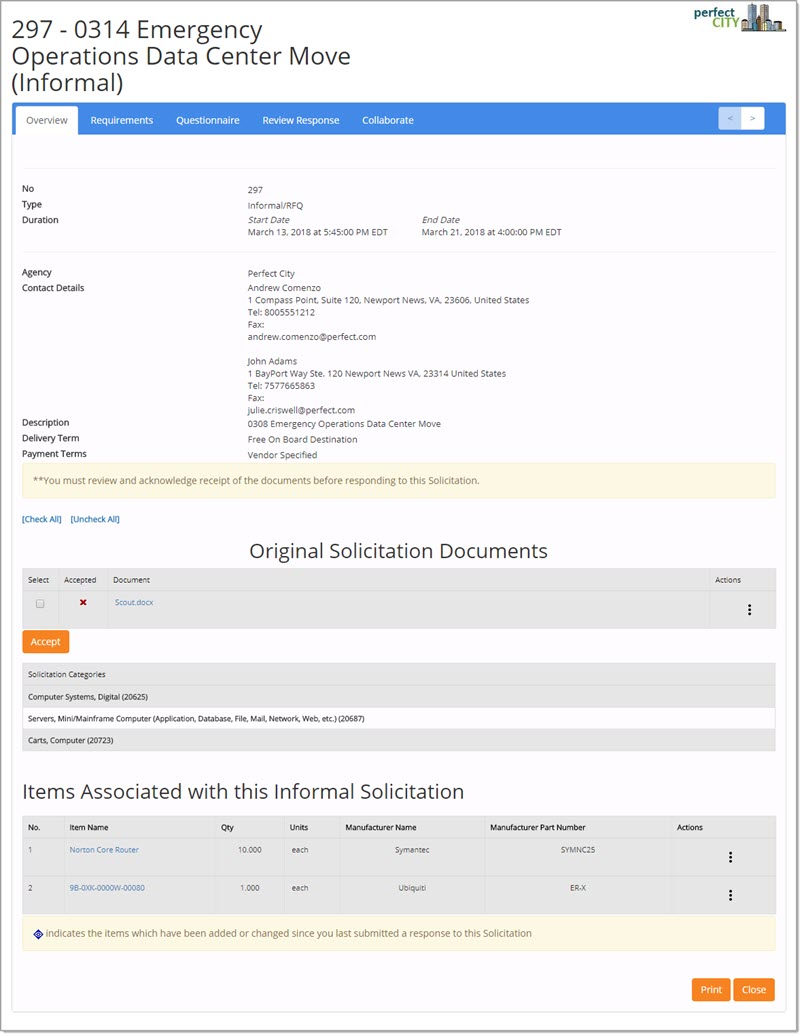The width and height of the screenshot is (802, 1036).
Task: Open the Questionnaire tab
Action: point(208,120)
